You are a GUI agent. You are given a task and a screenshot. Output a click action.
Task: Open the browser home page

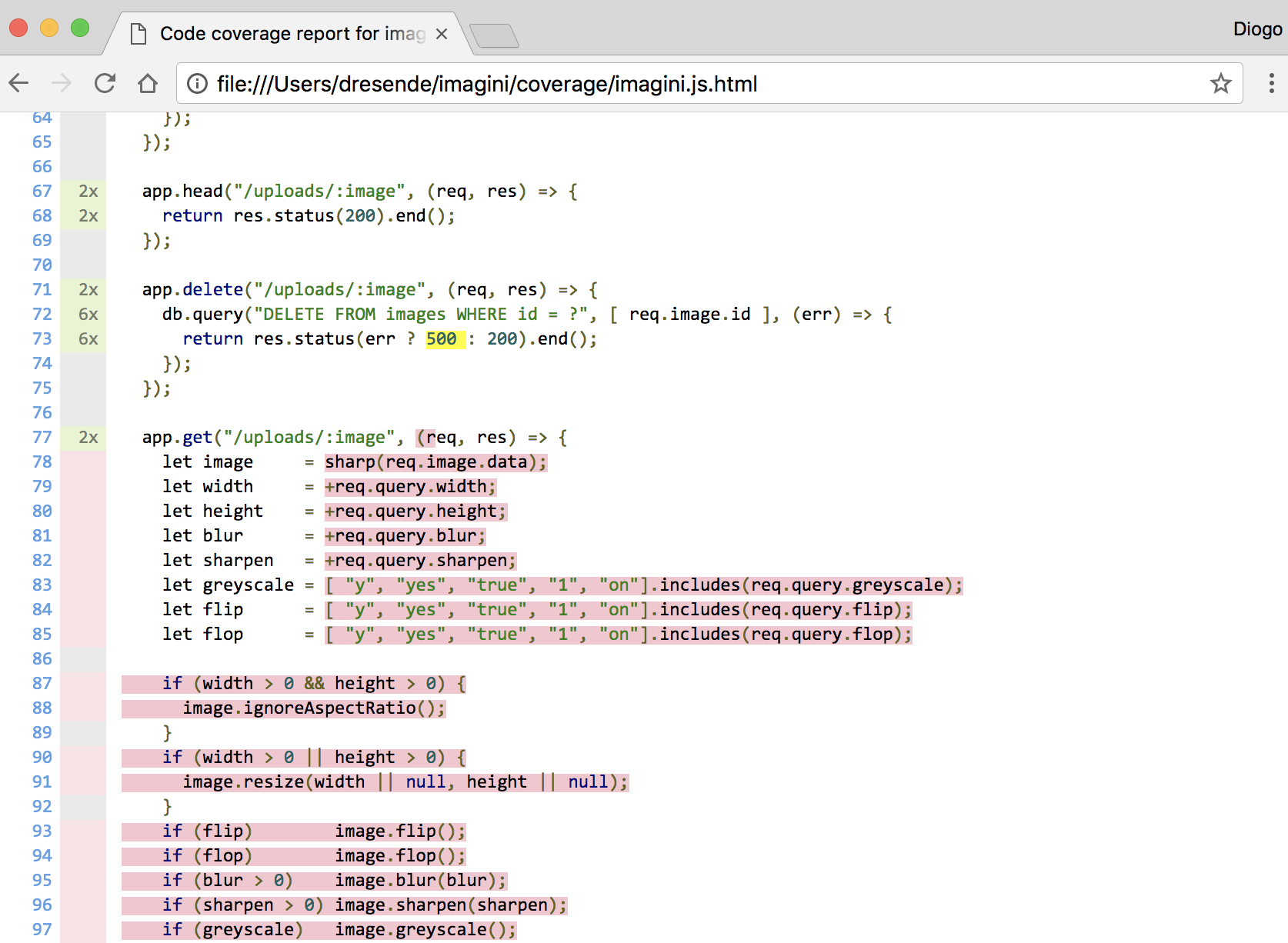tap(148, 83)
